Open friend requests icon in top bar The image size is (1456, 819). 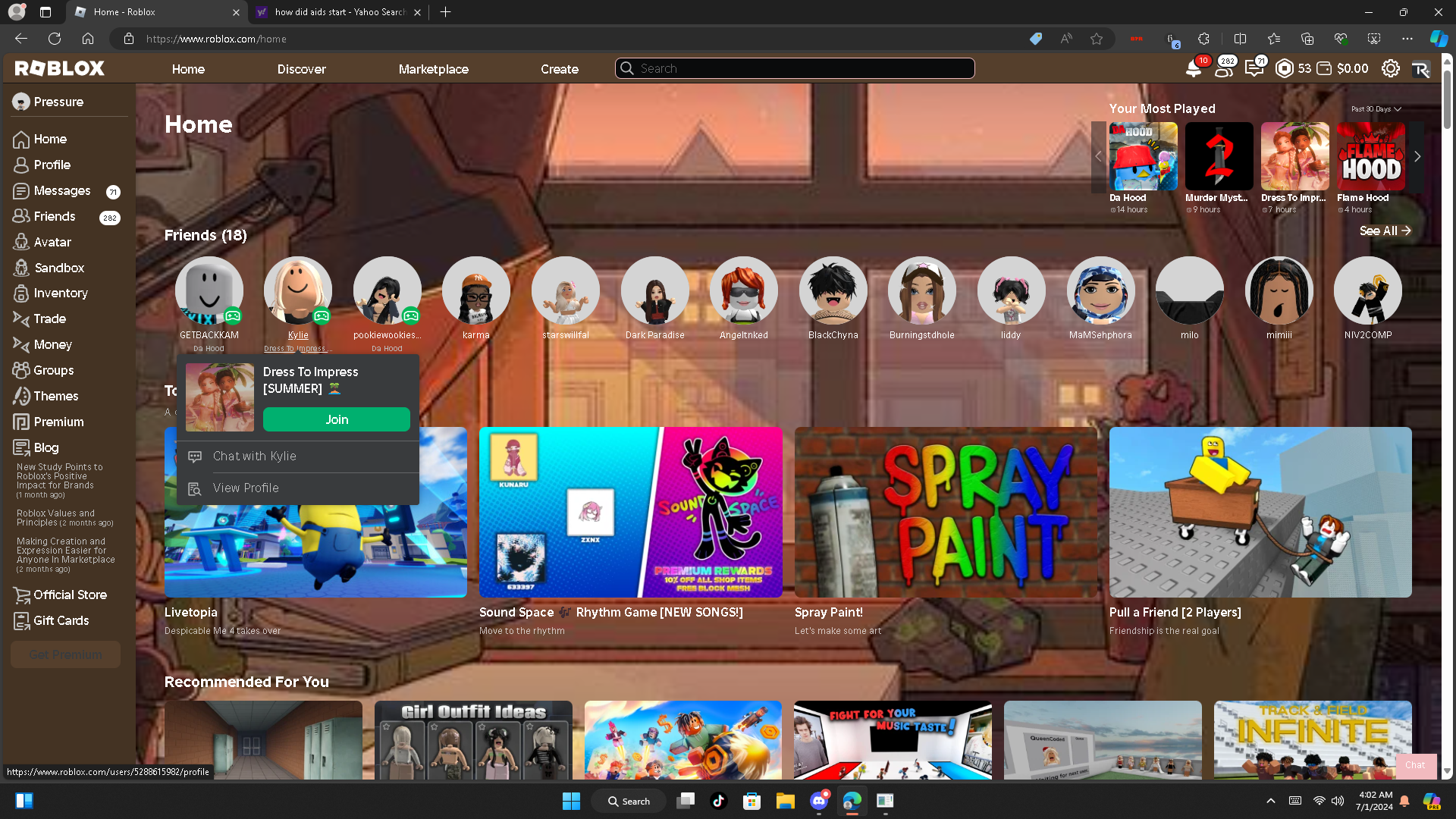1223,69
